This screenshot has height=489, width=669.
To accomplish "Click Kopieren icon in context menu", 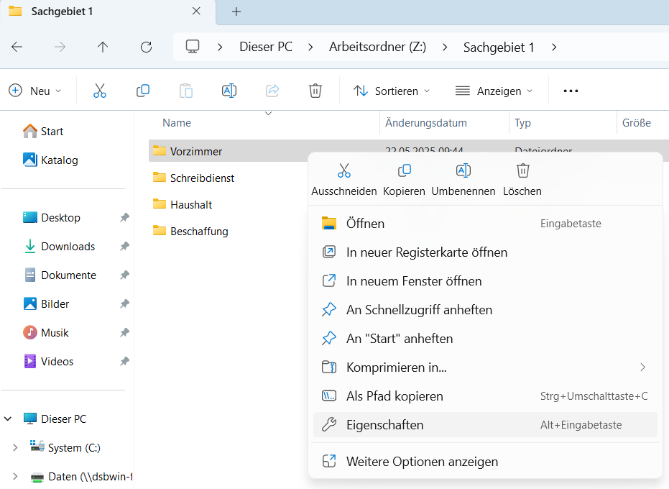I will point(404,171).
